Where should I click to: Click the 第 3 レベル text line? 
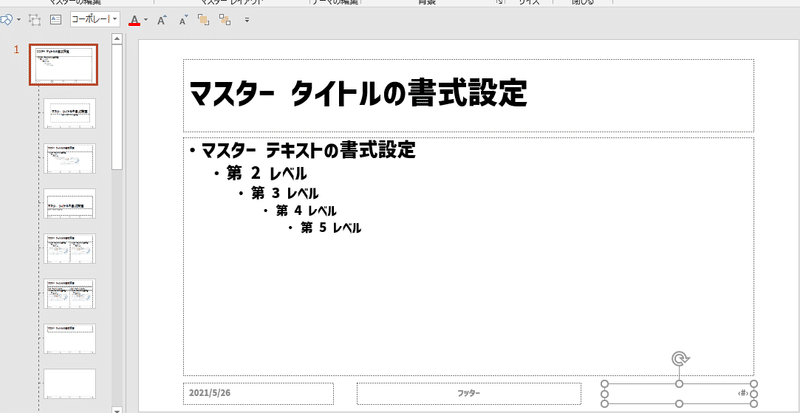(x=285, y=193)
